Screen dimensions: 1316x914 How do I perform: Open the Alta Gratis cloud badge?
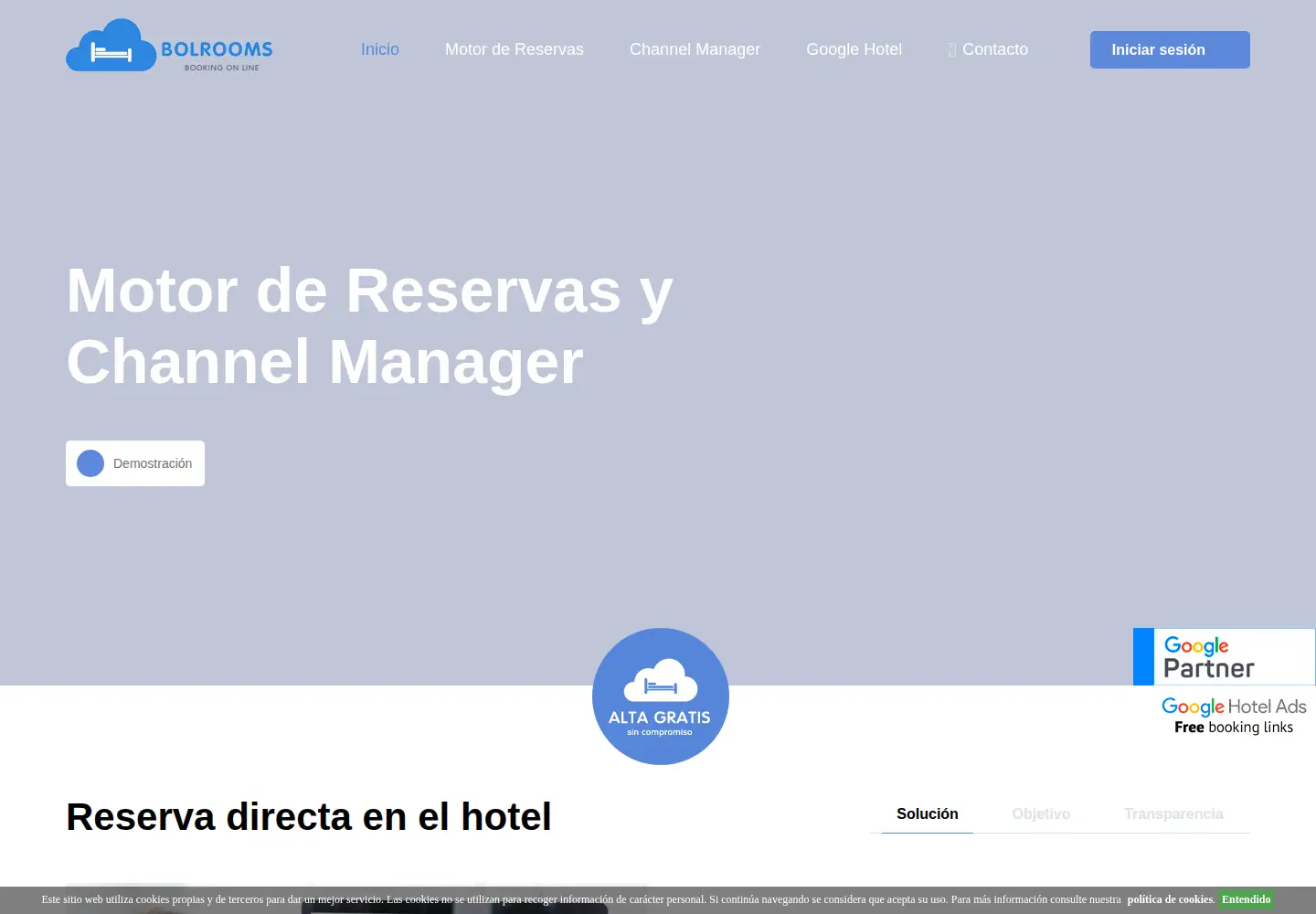click(x=661, y=696)
